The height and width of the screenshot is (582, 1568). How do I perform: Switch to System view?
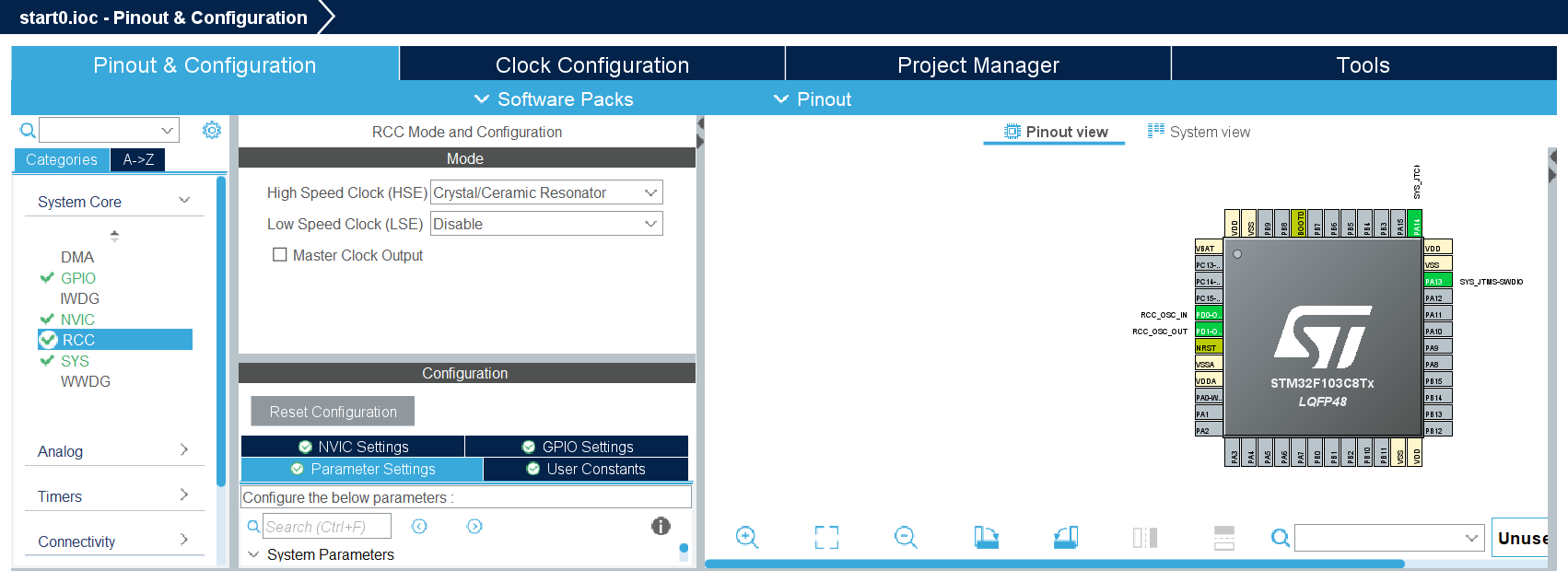tap(1199, 132)
